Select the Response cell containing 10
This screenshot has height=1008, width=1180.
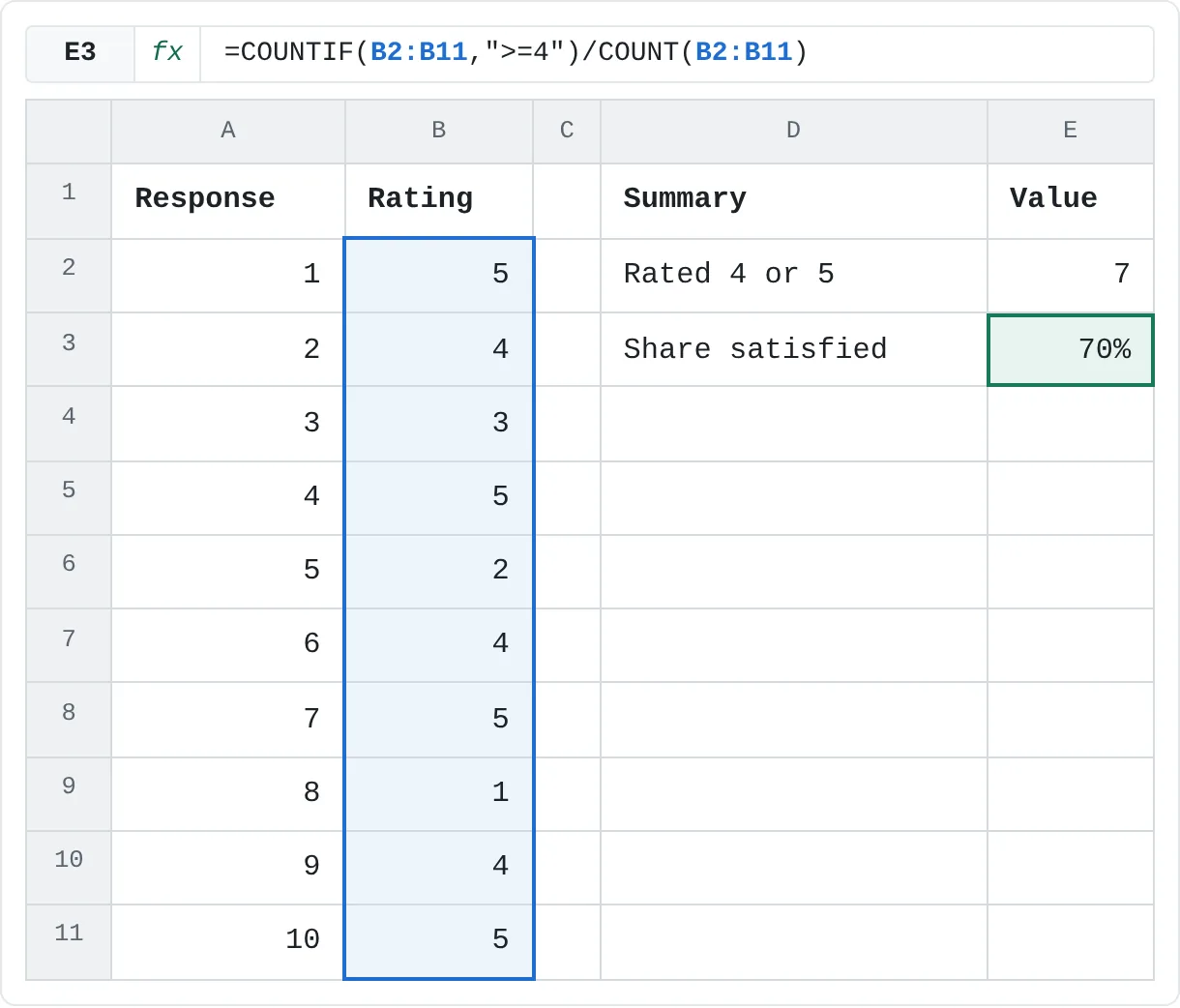(228, 942)
